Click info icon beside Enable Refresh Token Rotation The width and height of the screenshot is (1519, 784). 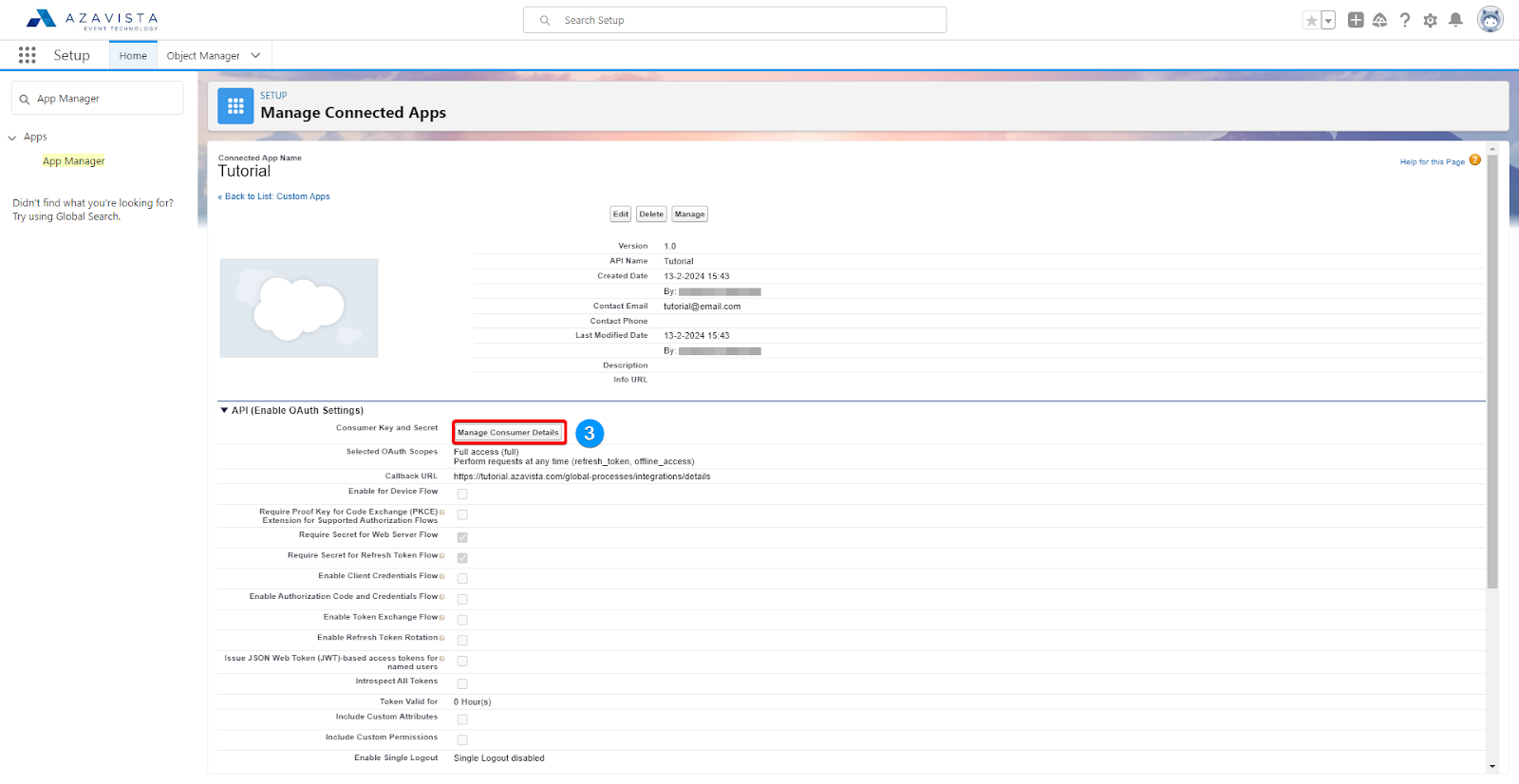tap(441, 638)
